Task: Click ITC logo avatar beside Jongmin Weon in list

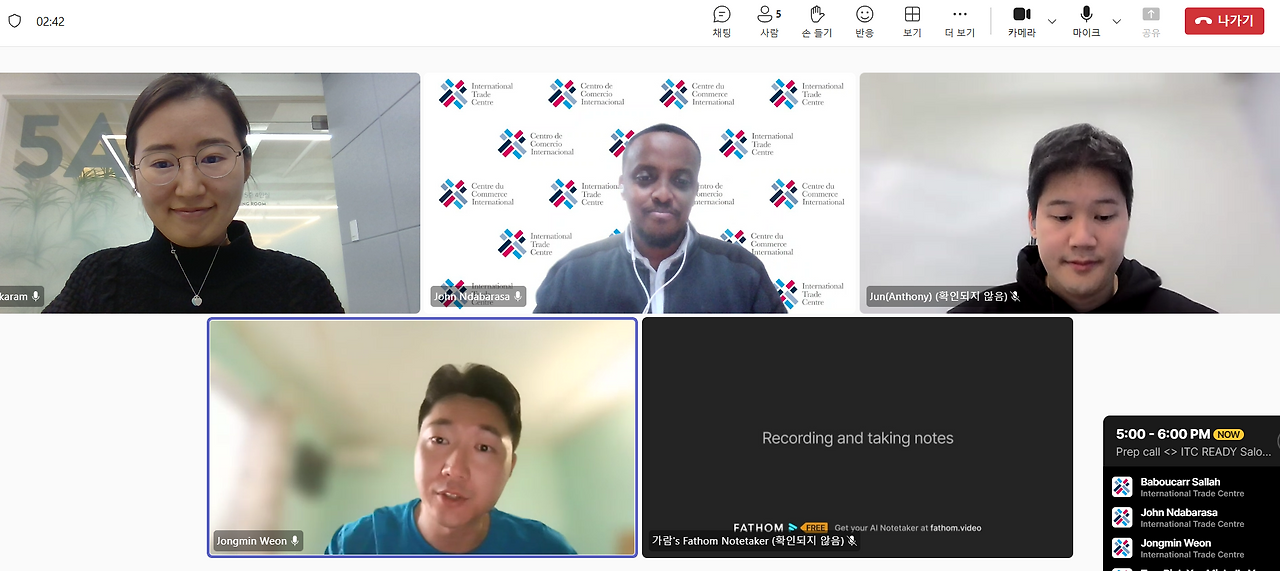Action: click(1122, 548)
